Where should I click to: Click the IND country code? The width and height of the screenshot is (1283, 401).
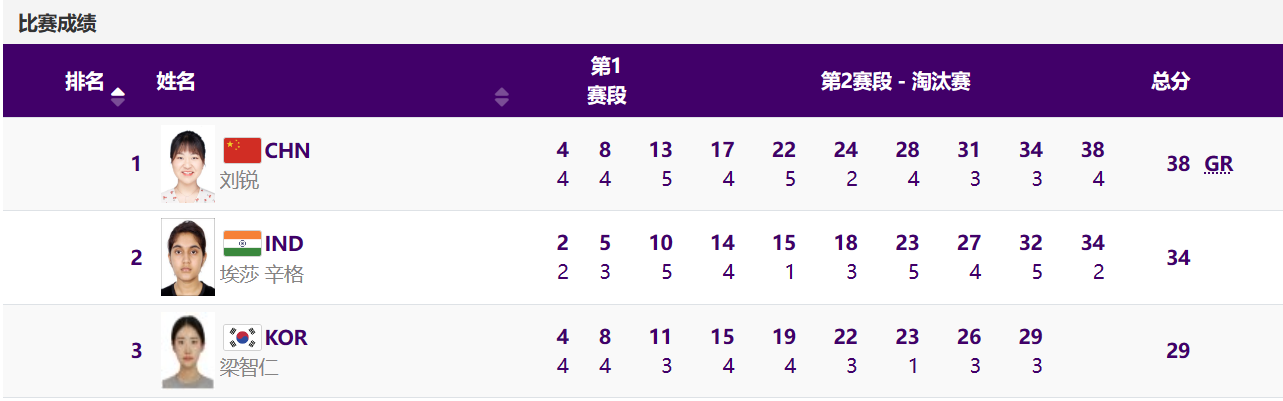(x=284, y=244)
